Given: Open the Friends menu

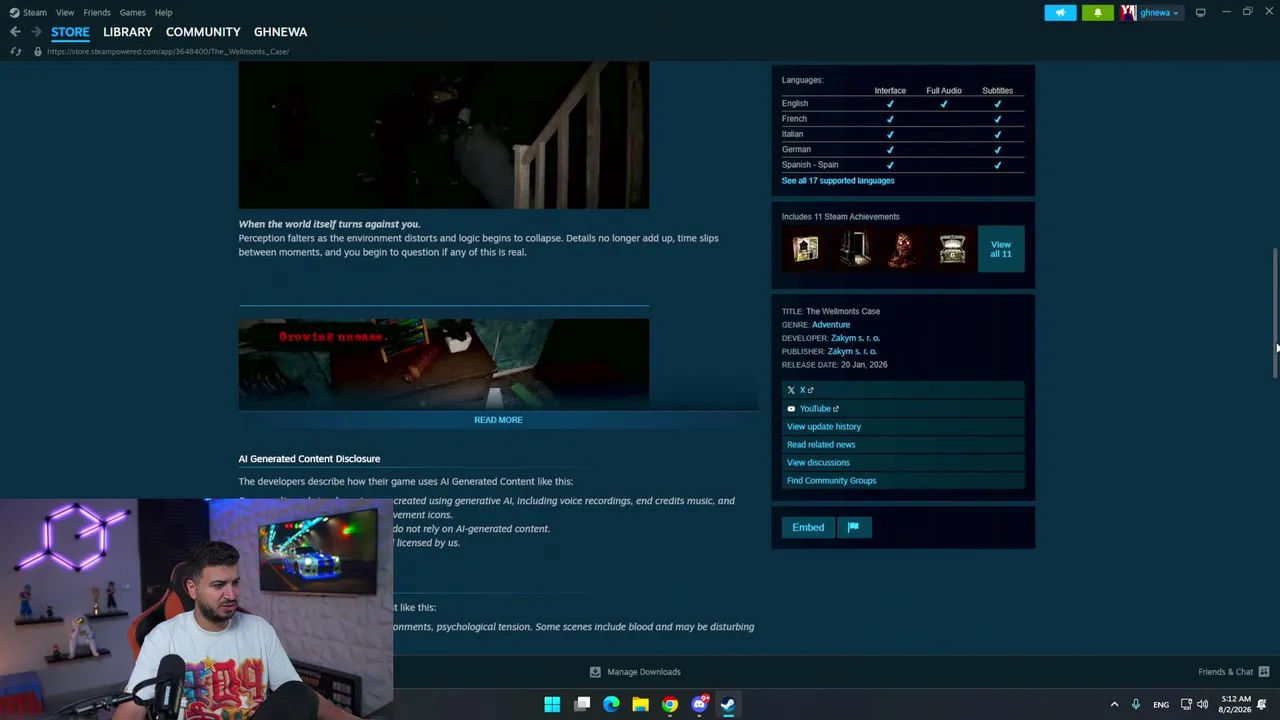Looking at the screenshot, I should tap(97, 12).
